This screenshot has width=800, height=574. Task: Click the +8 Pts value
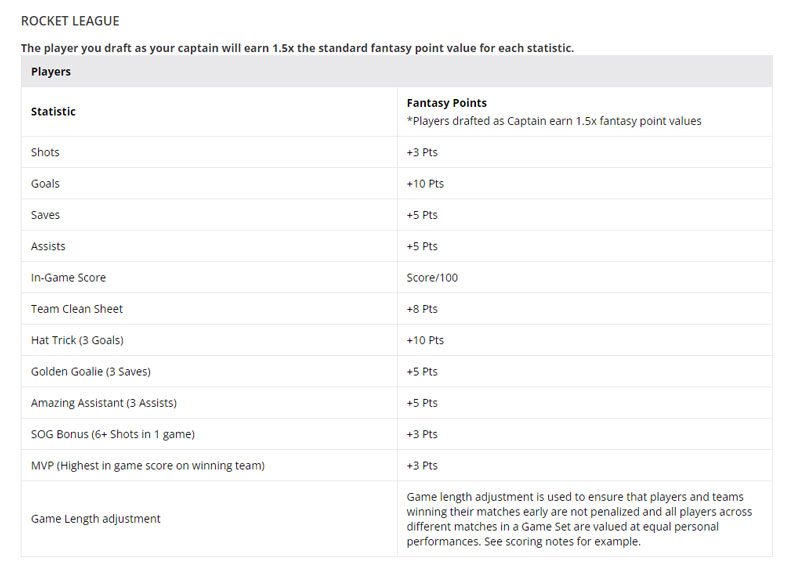(422, 309)
